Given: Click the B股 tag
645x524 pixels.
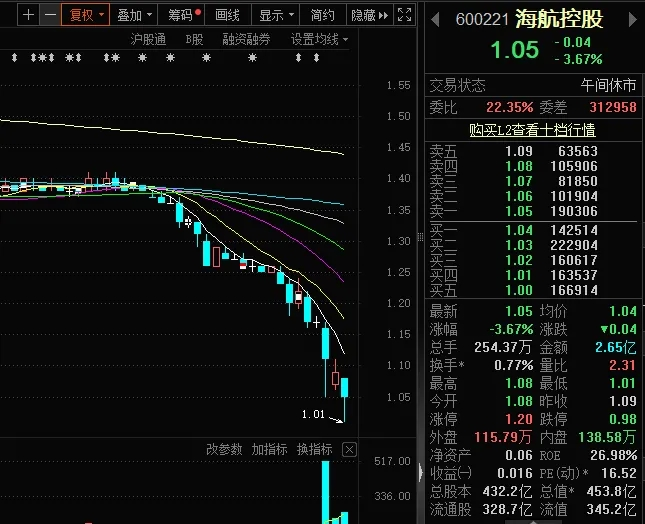Looking at the screenshot, I should point(195,39).
